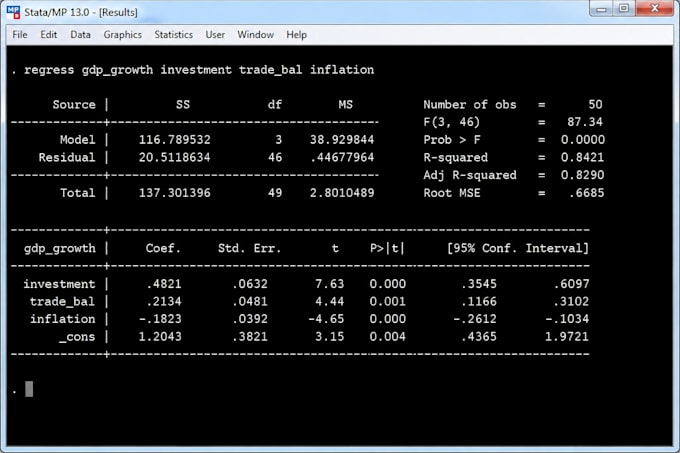Maximize the Stata Results window
680x453 pixels.
coord(624,9)
